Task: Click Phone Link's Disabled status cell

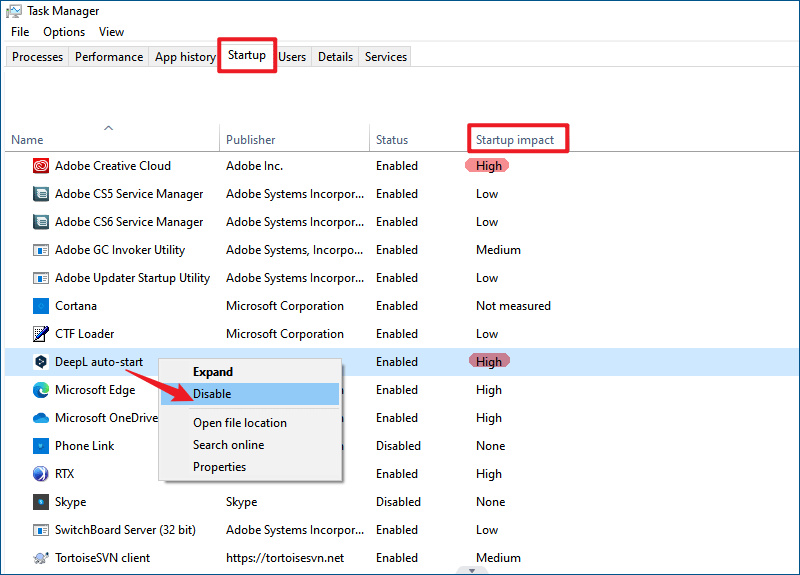Action: 398,446
